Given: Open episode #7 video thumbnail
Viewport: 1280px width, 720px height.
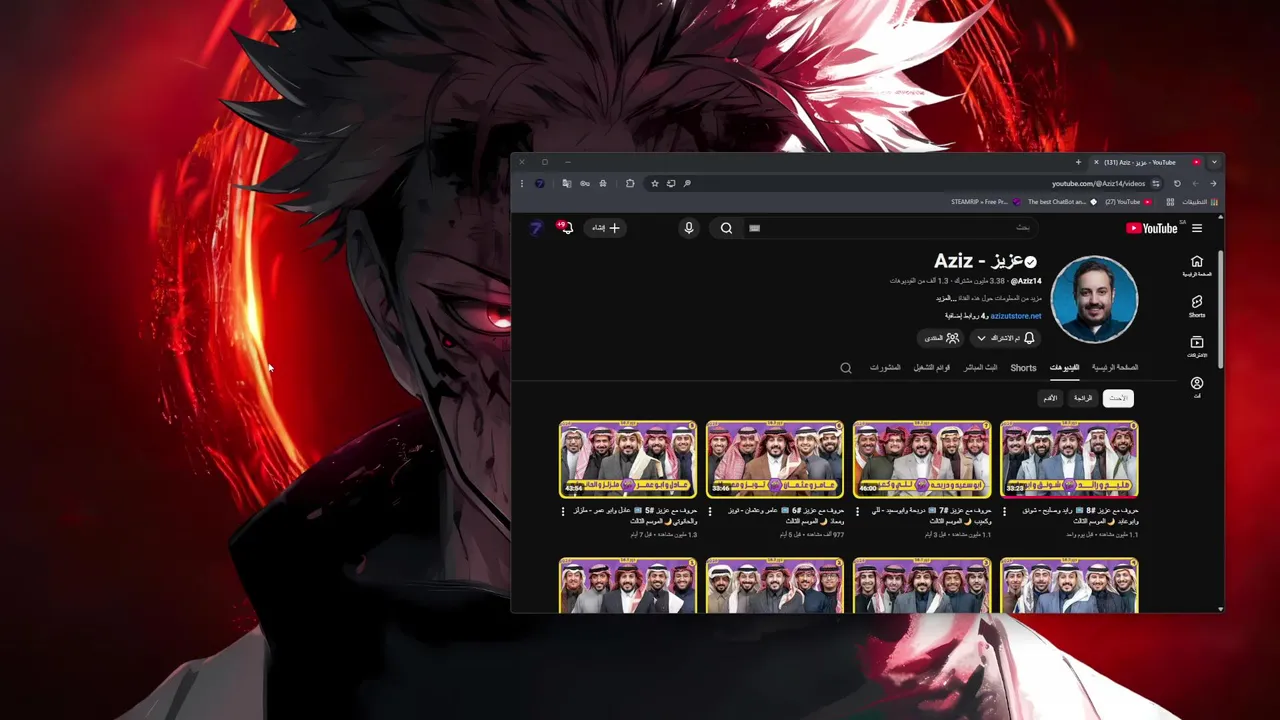Looking at the screenshot, I should [922, 459].
